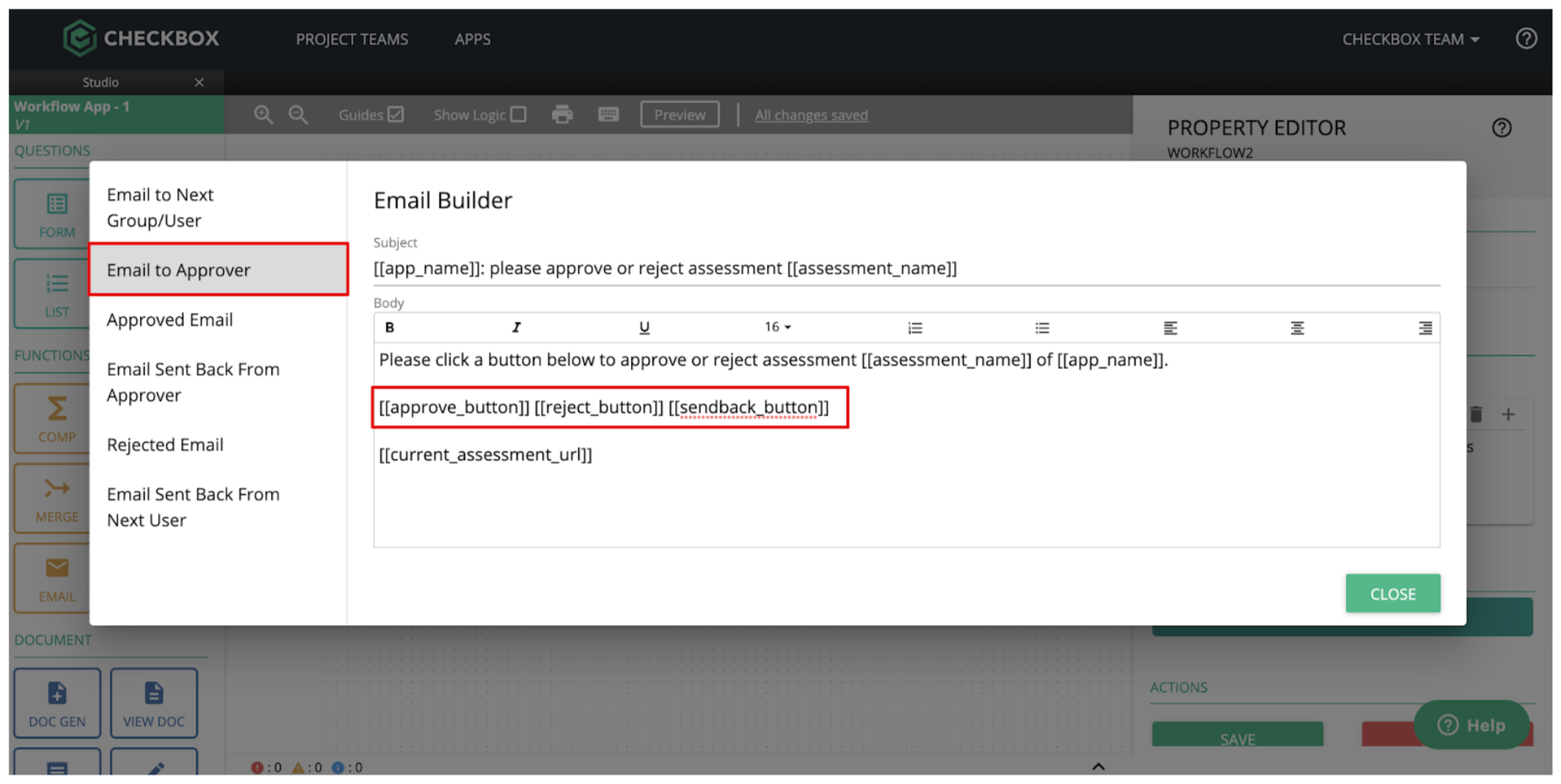Enable the Show Logic checkbox
The image size is (1561, 784).
tap(519, 115)
